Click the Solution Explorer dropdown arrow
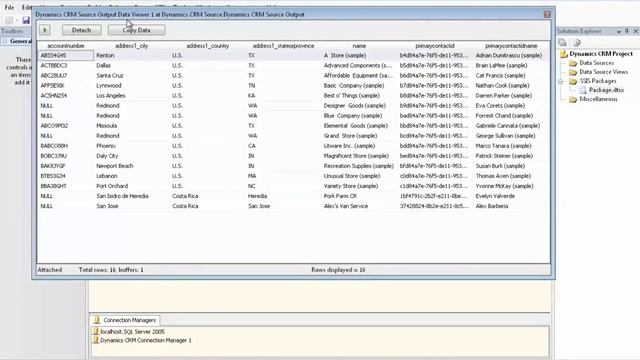Viewport: 640px width, 360px height. (619, 31)
